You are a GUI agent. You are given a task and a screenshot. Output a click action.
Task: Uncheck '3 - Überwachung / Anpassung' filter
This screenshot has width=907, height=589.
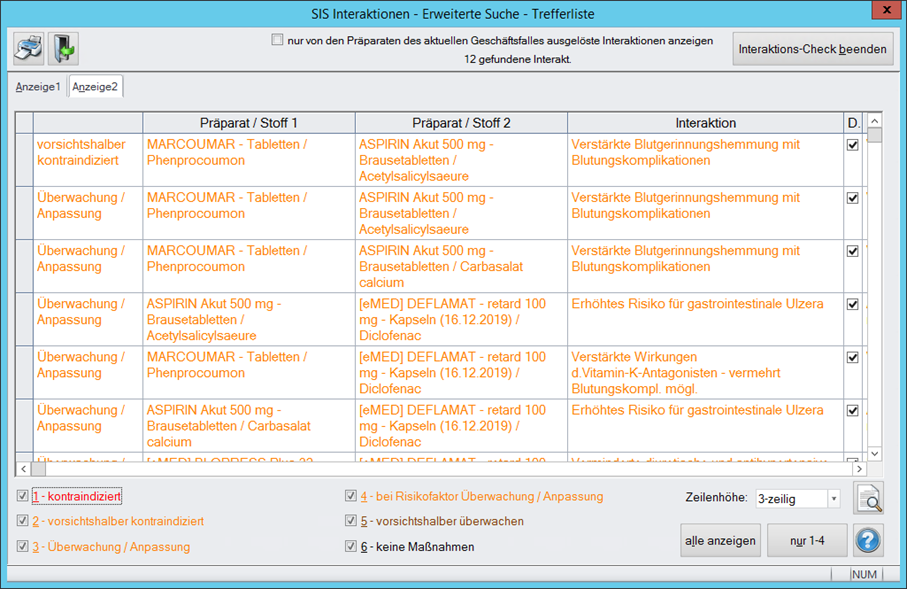[x=23, y=546]
